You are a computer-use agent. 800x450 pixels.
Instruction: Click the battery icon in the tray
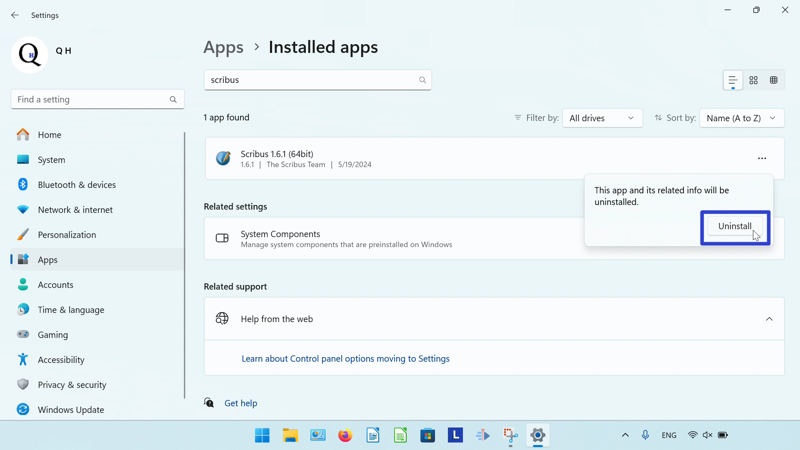(x=723, y=435)
